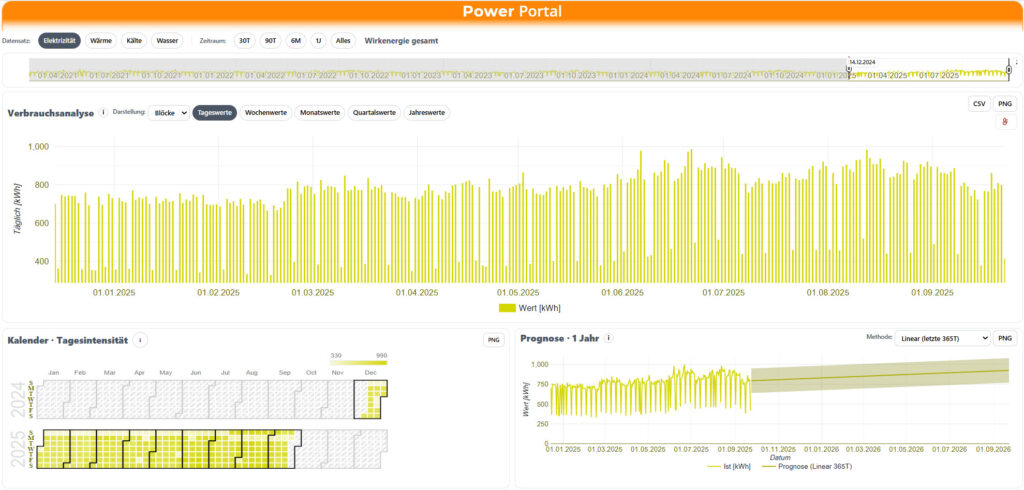The width and height of the screenshot is (1024, 490).
Task: Click the December 2024 block in the calendar heatmap
Action: [371, 402]
